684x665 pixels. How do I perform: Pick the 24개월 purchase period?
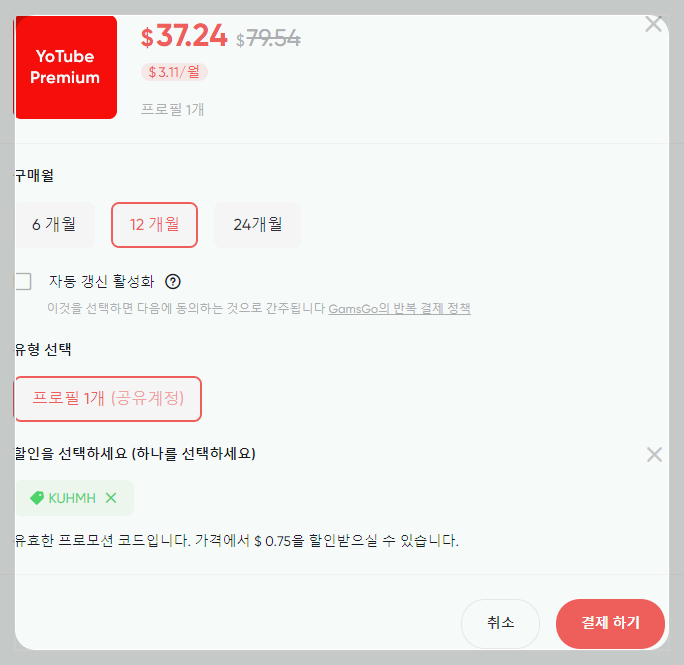pyautogui.click(x=257, y=225)
